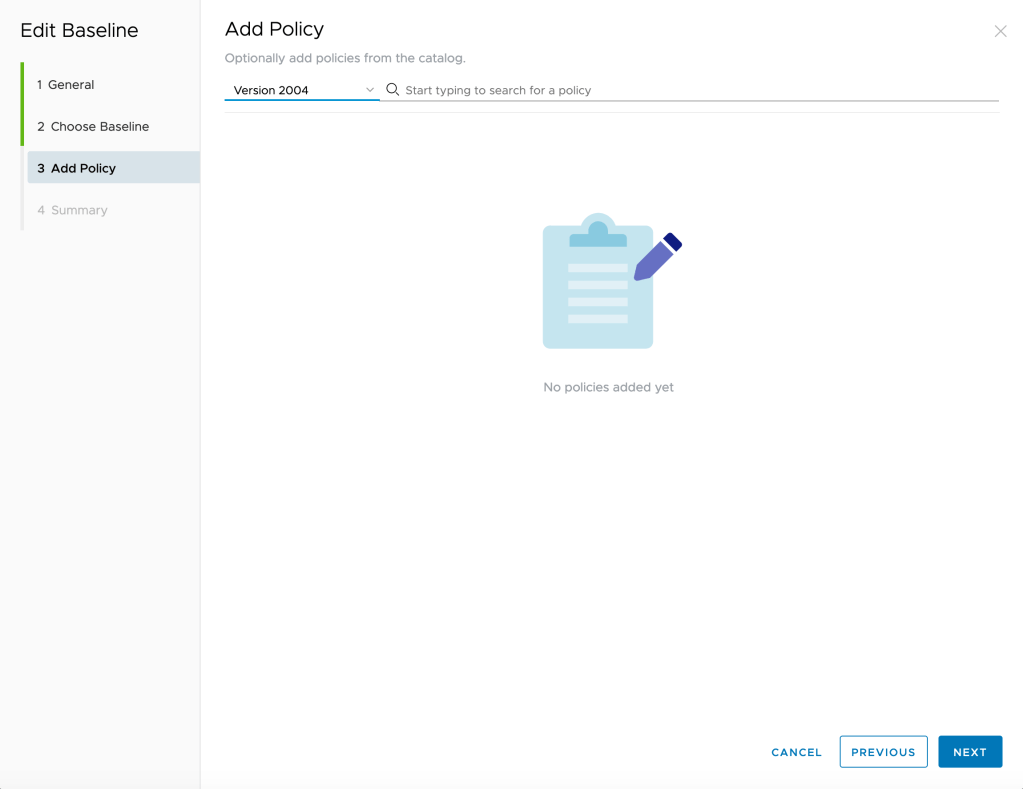Click the 'Optionally add policies' description text
This screenshot has width=1023, height=789.
(345, 58)
